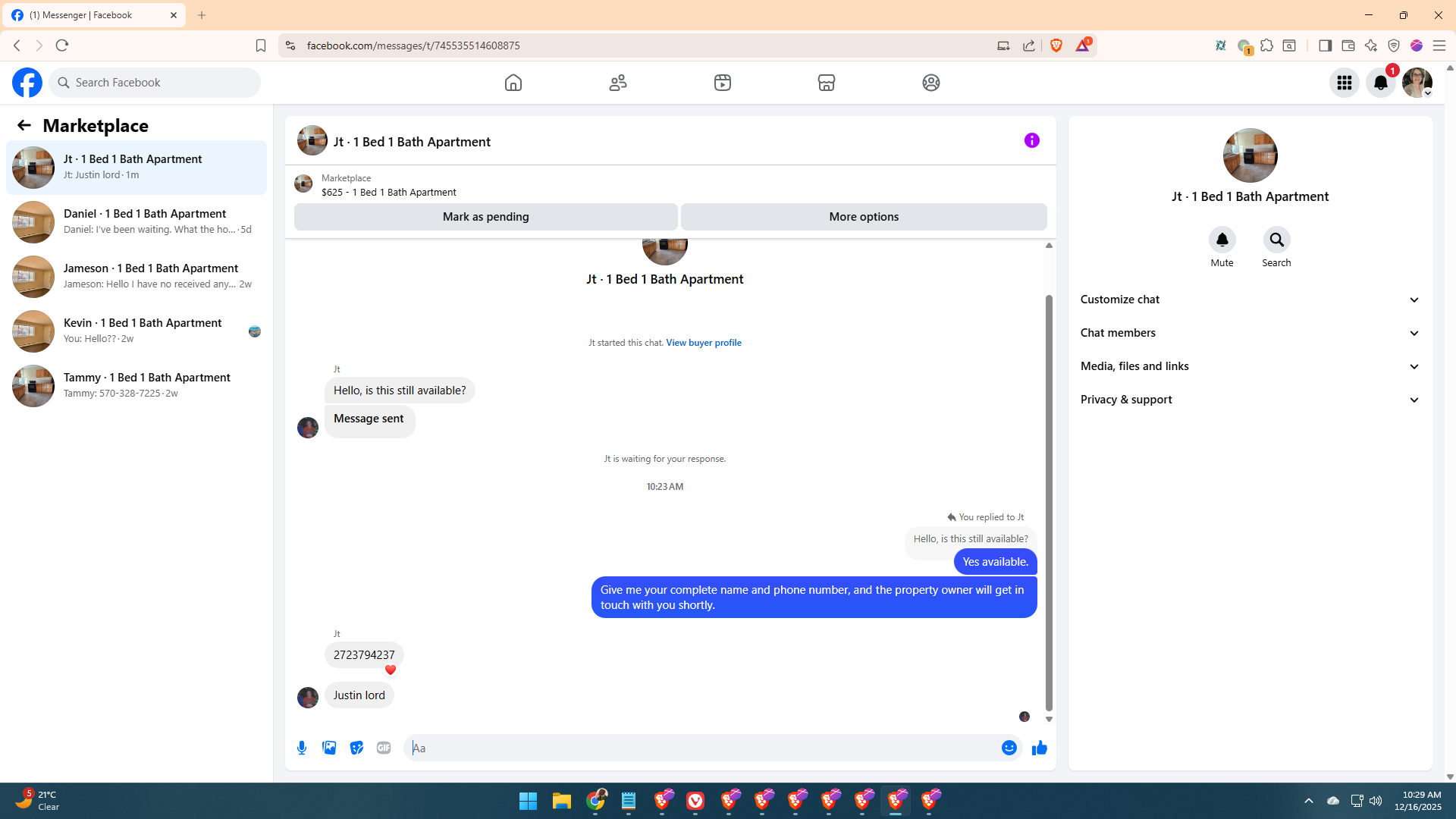Click the 2723794237 message bubble
Screen dimensions: 1456x819
point(364,654)
